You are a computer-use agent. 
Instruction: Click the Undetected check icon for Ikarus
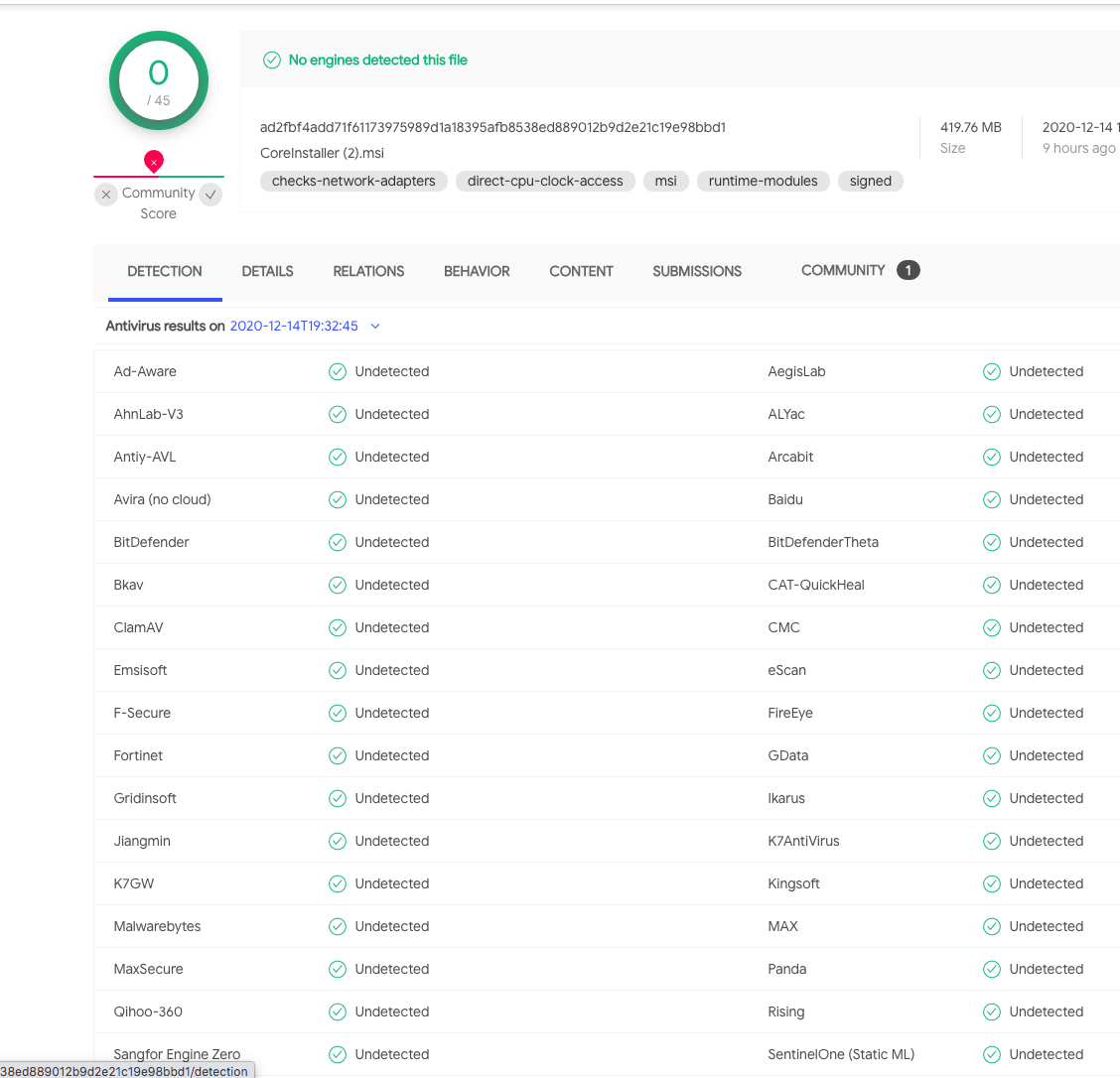[x=992, y=799]
